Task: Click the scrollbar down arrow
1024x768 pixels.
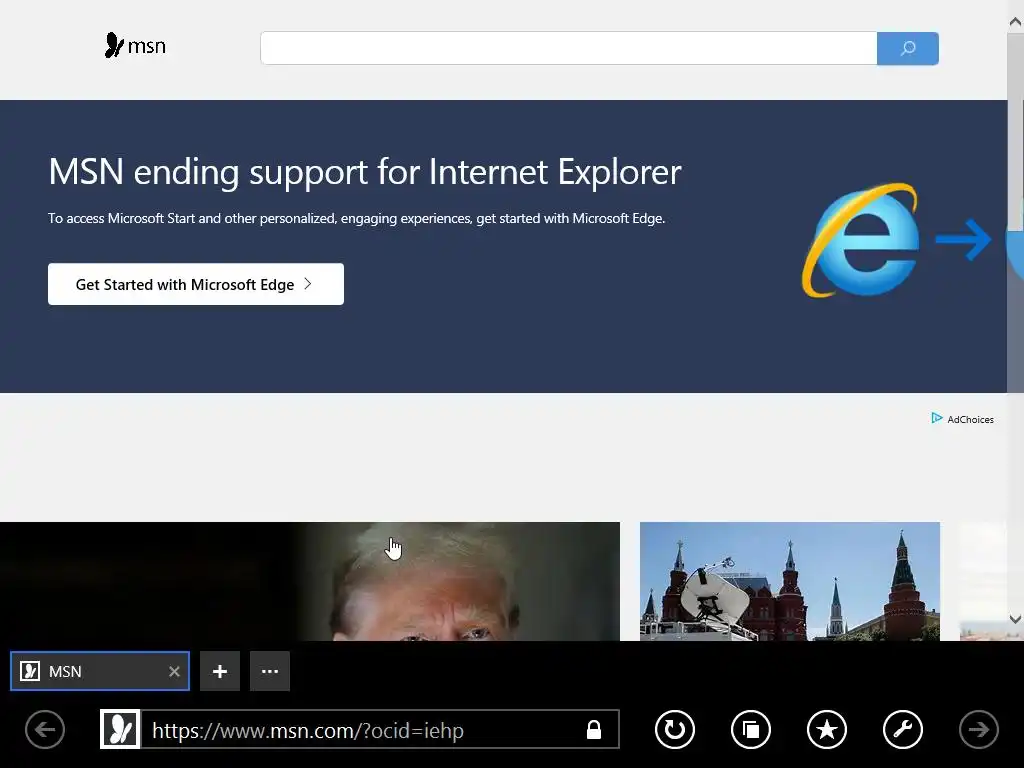Action: pos(1016,618)
